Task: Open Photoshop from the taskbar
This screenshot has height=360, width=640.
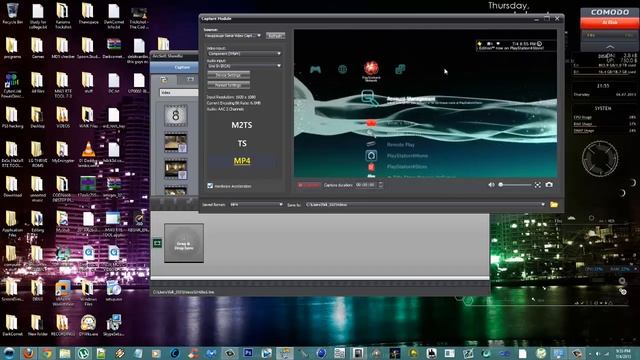Action: (248, 353)
